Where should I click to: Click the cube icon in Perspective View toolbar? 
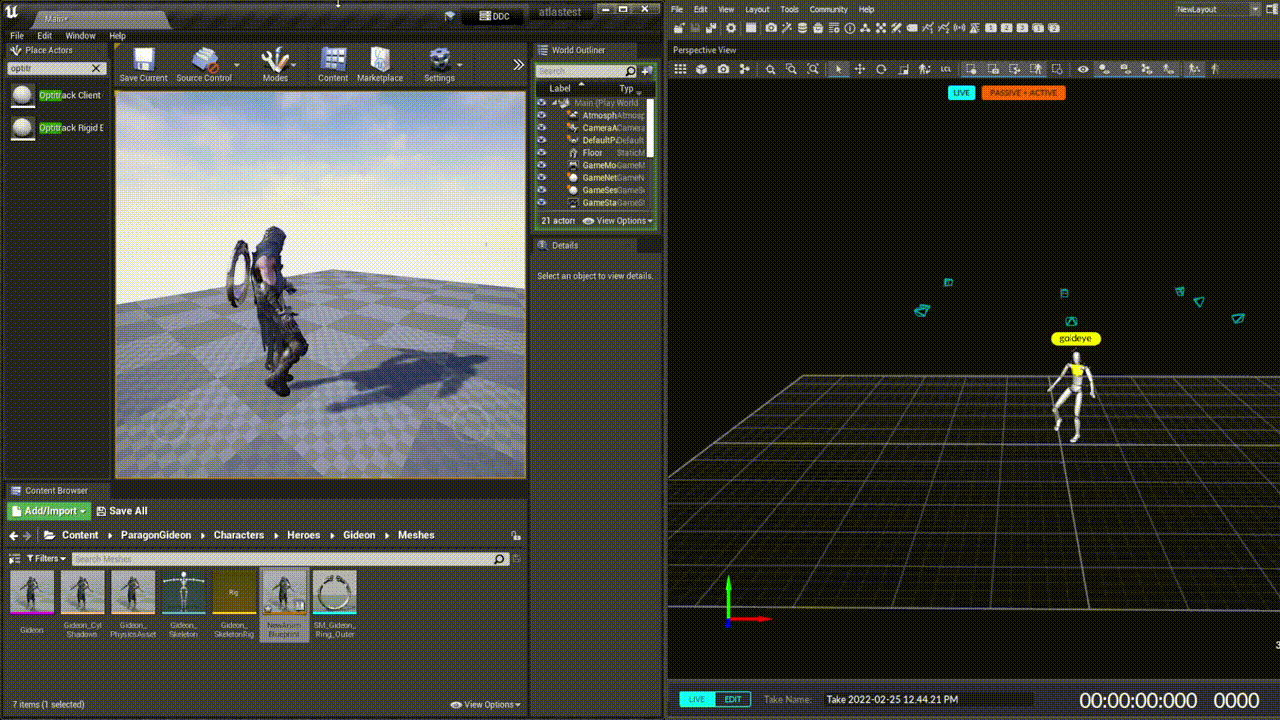pyautogui.click(x=701, y=69)
